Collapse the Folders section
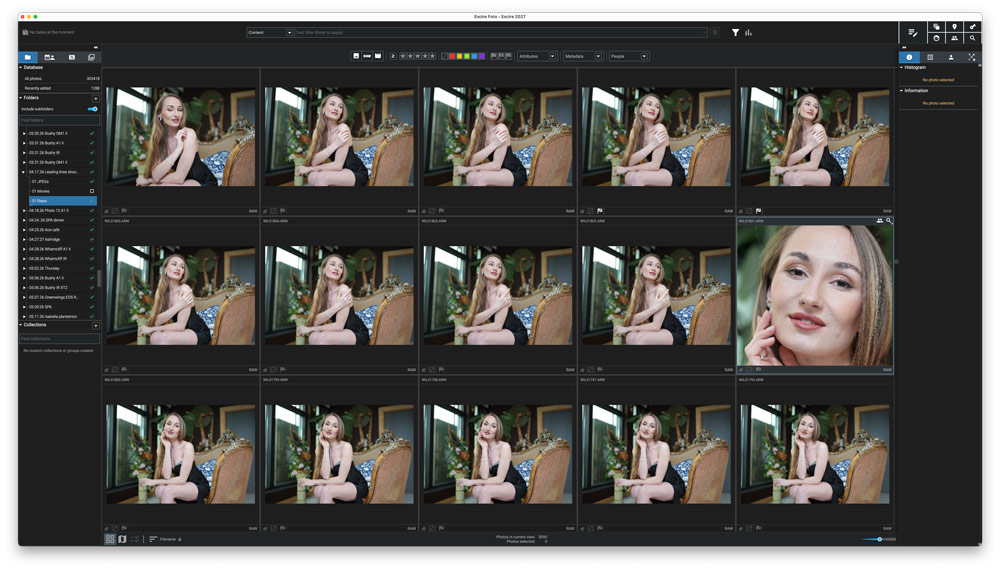Viewport: 1000px width, 570px height. point(20,98)
